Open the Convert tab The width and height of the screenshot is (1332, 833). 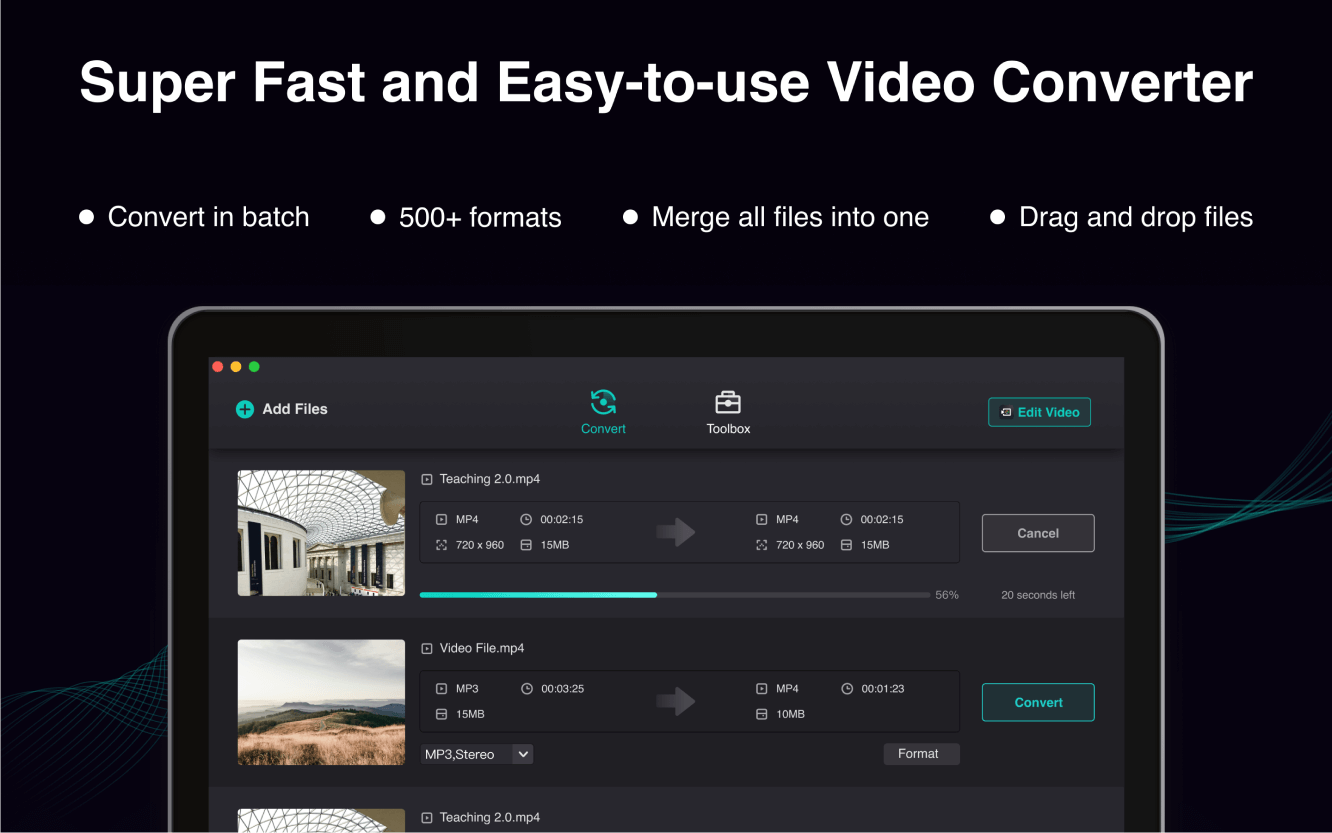(603, 412)
